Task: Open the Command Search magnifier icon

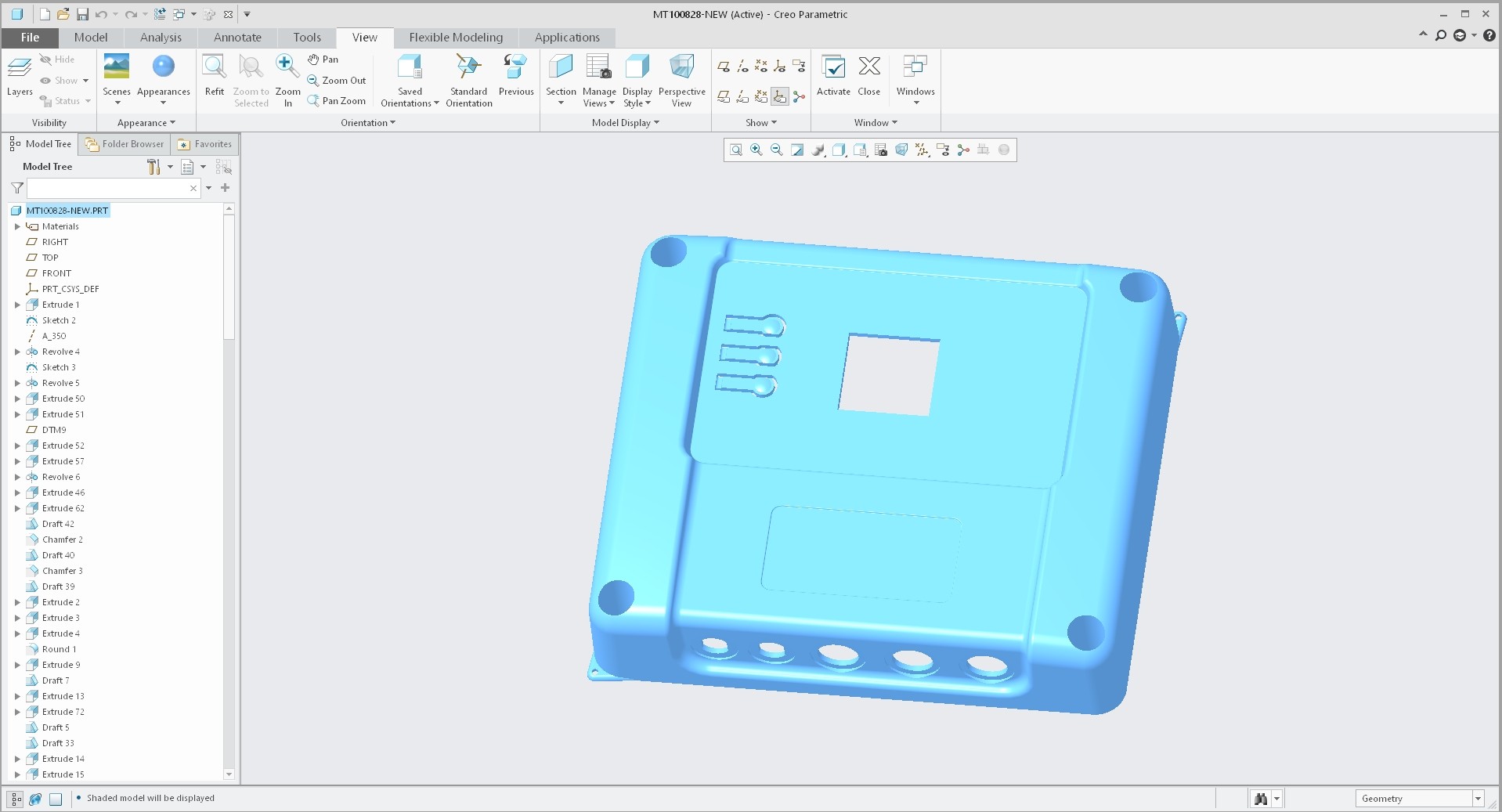Action: (x=1440, y=35)
